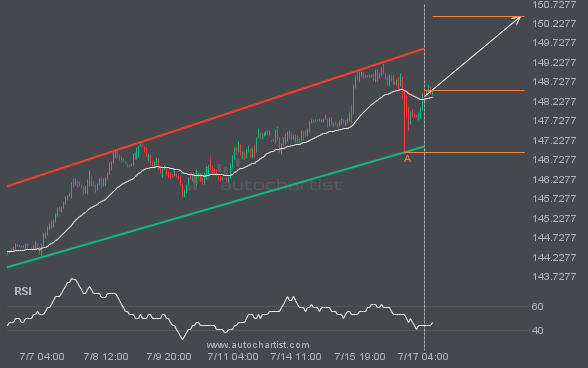Click the price label 144.2277
This screenshot has width=588, height=368.
coord(554,258)
